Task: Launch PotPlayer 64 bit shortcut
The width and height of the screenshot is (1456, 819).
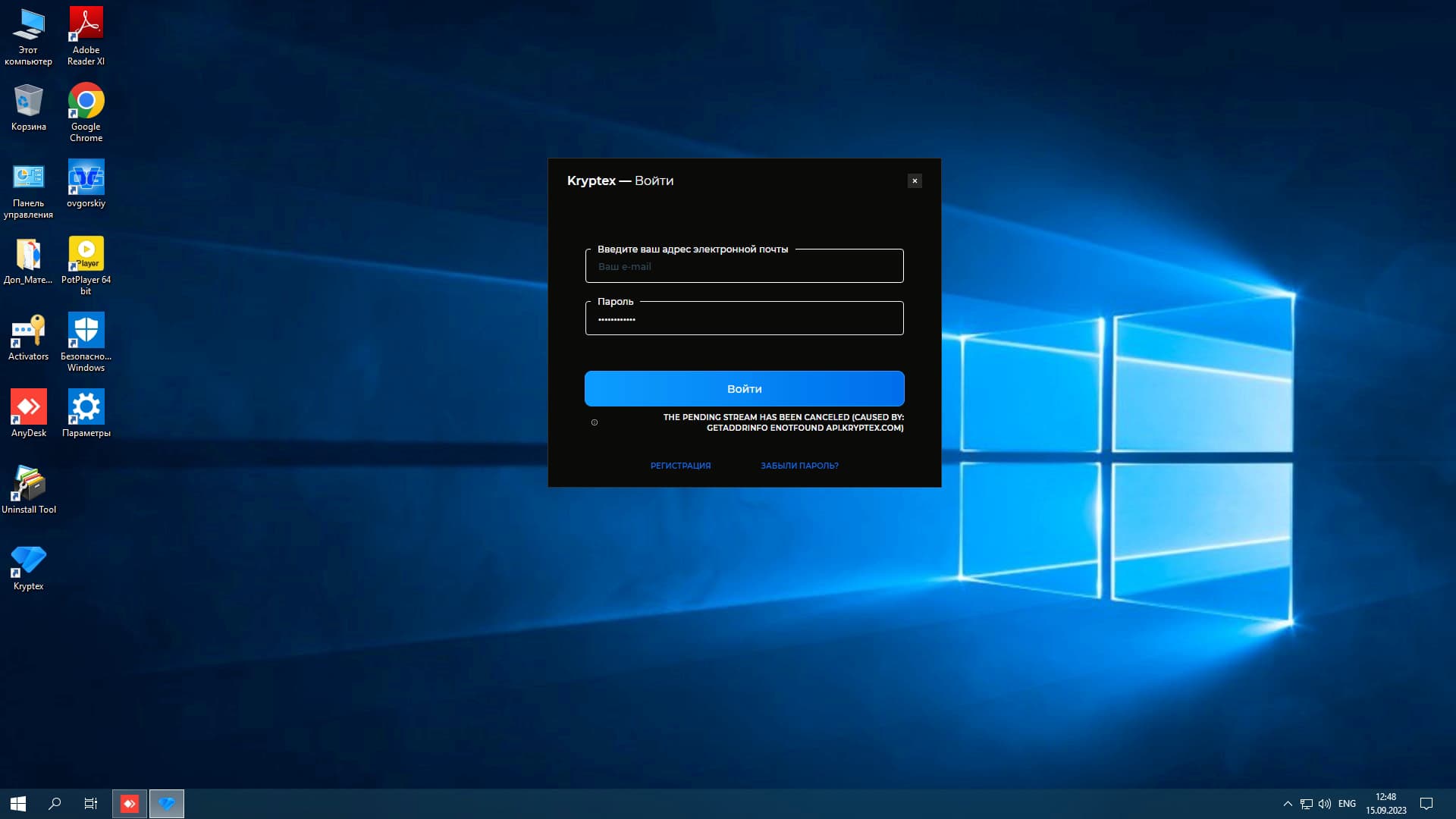Action: coord(86,265)
